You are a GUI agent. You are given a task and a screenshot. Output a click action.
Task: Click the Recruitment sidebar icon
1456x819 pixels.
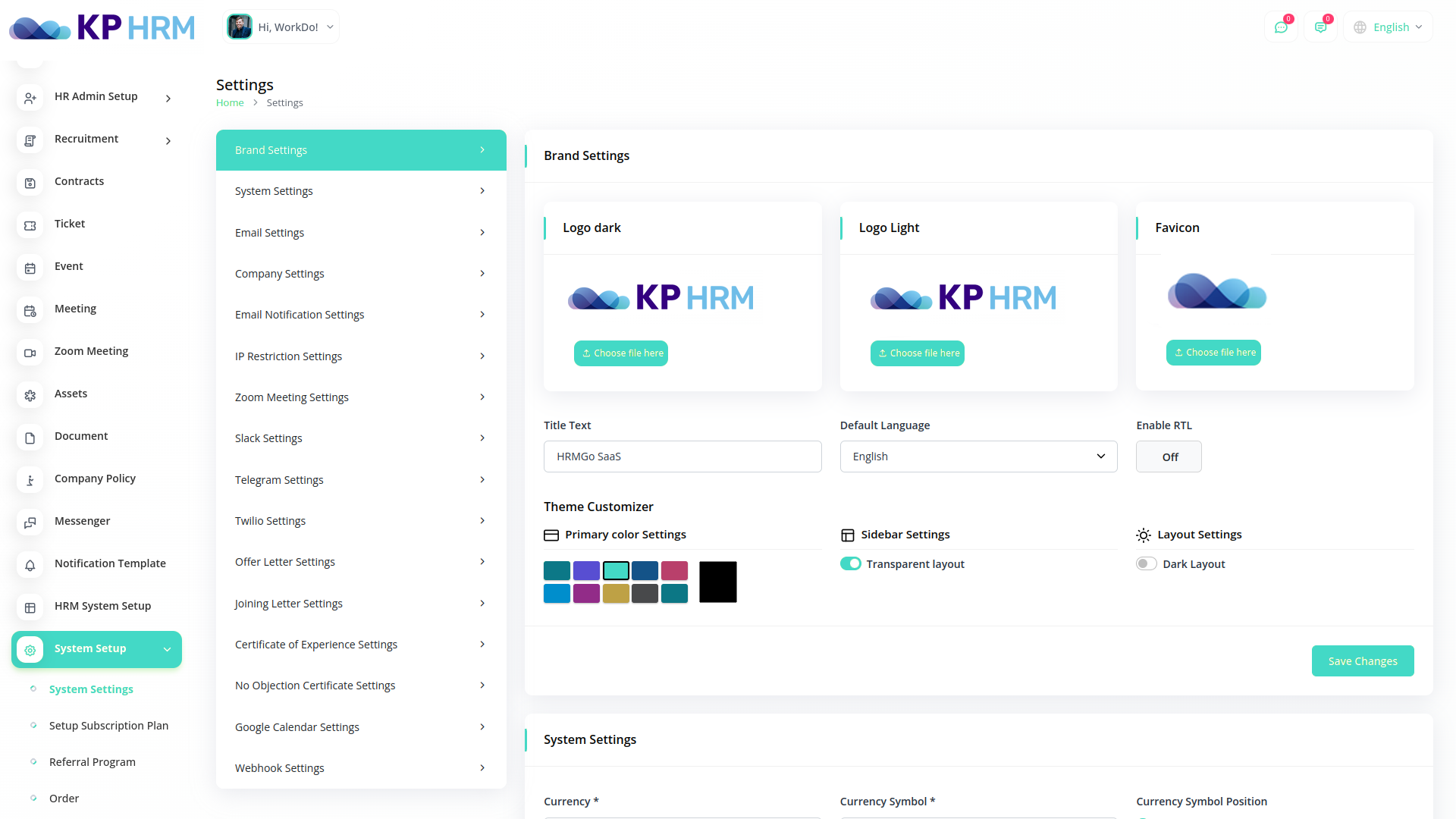(30, 140)
